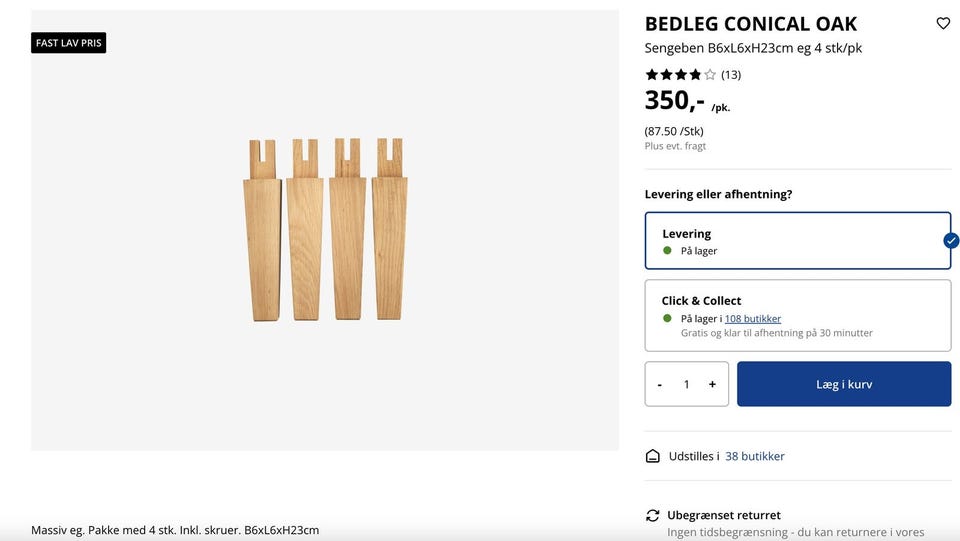Viewport: 960px width, 541px height.
Task: Click the green stock dot under Click & Collect
Action: 668,318
